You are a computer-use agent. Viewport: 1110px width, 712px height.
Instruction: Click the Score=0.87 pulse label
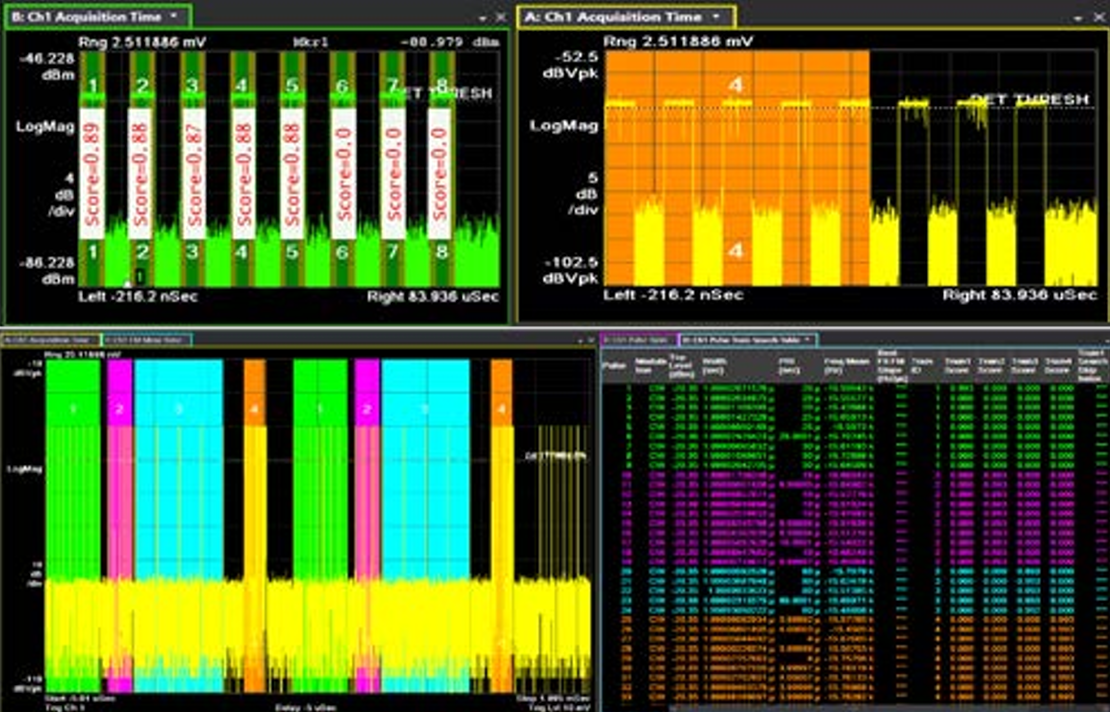click(x=193, y=175)
